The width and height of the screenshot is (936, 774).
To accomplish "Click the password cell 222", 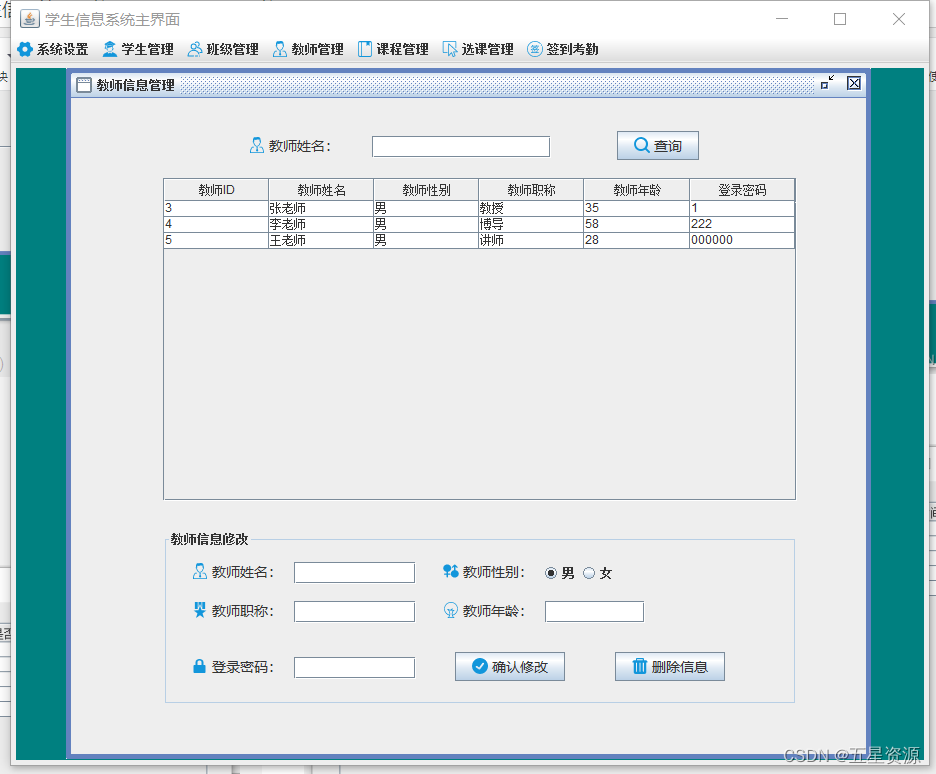I will tap(742, 224).
